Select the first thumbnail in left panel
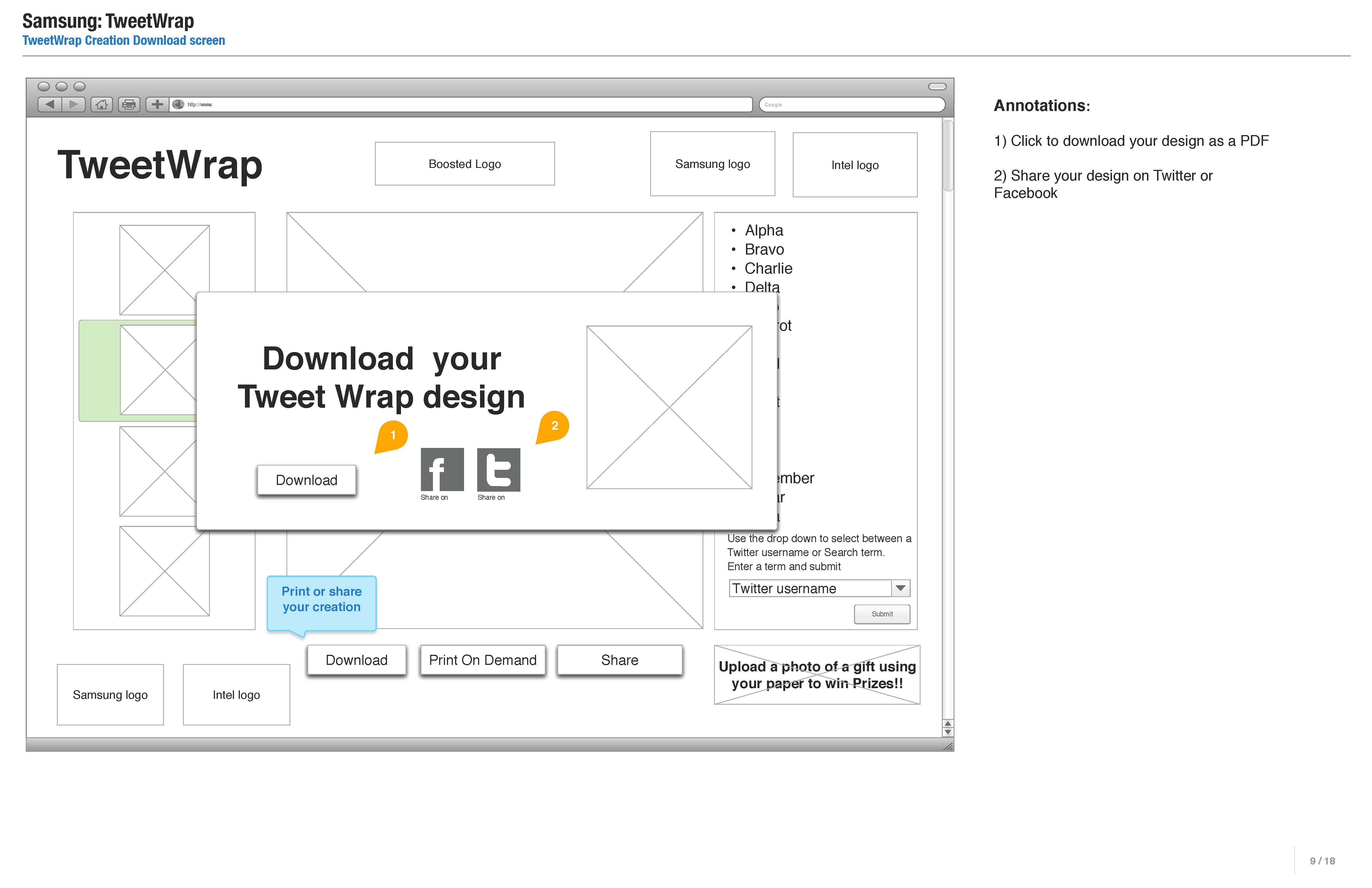Screen dimensions: 1372x888 click(x=164, y=270)
